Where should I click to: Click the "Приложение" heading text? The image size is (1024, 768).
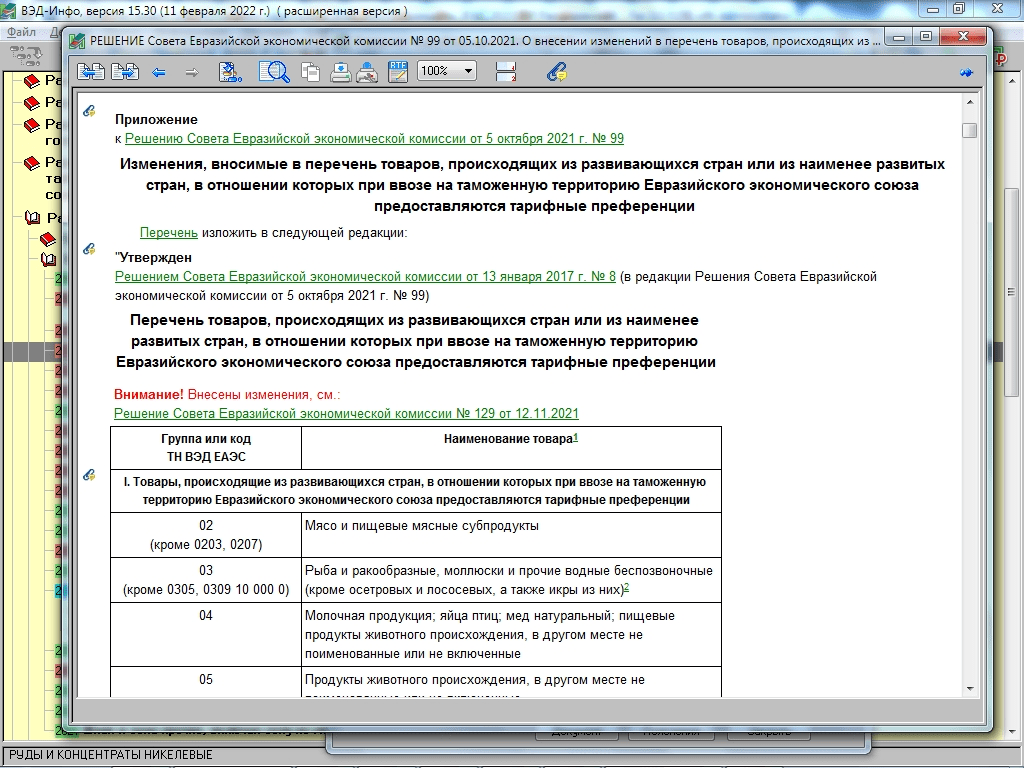click(x=156, y=120)
